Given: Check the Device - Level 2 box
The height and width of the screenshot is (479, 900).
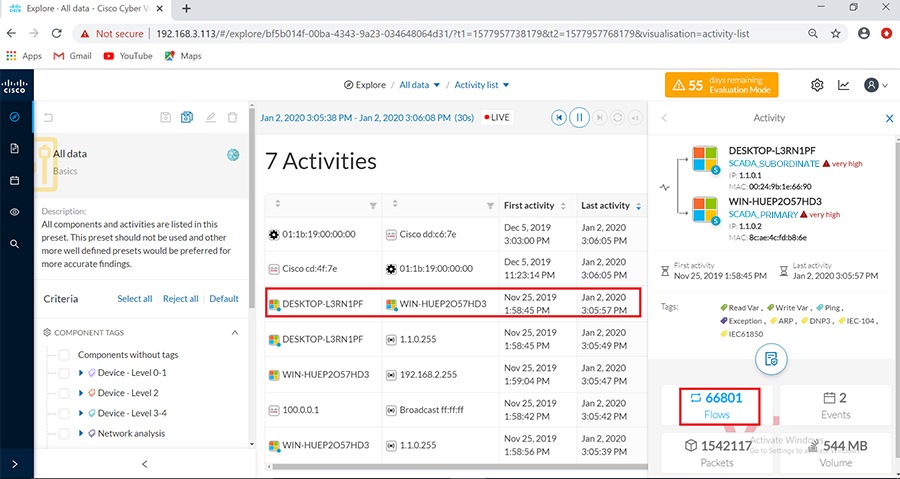Looking at the screenshot, I should point(64,393).
